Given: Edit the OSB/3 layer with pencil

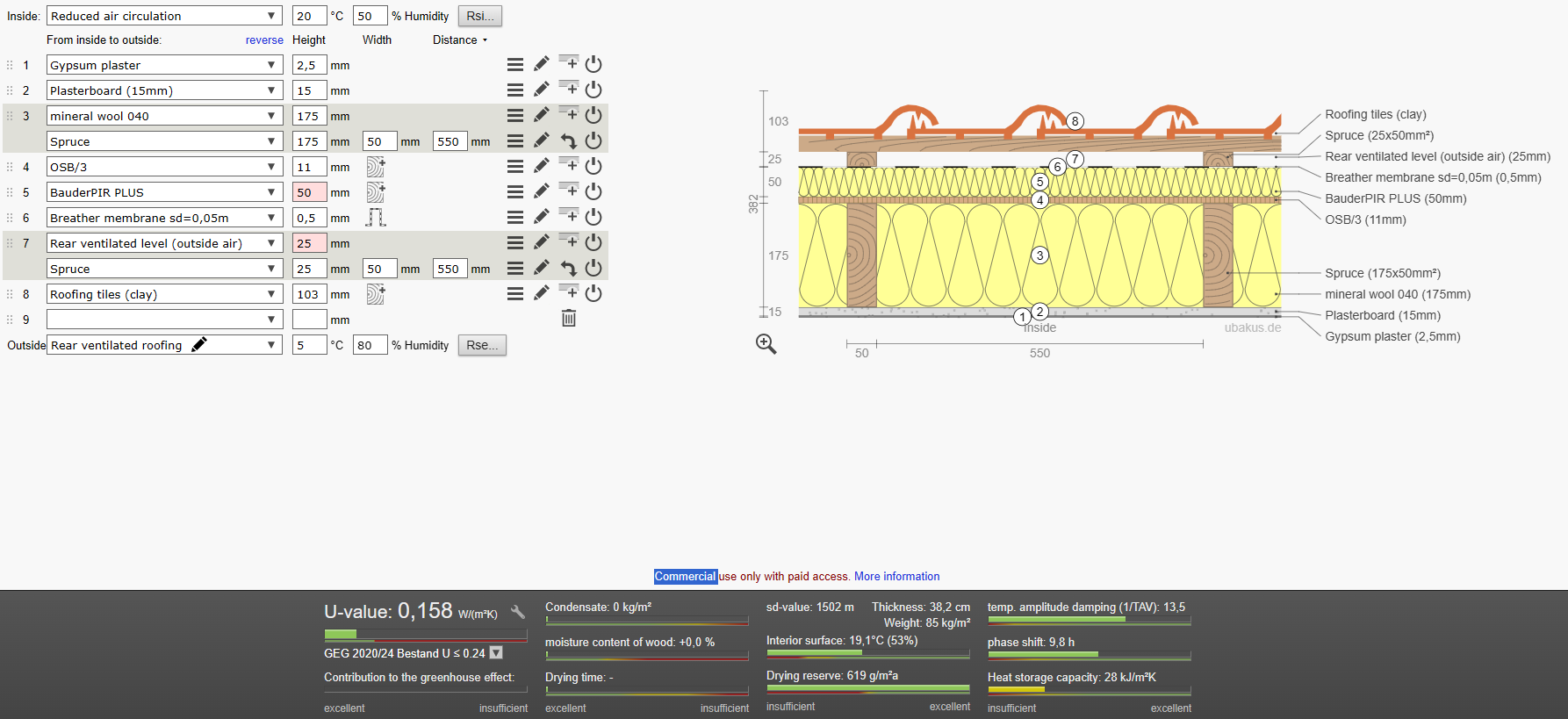Looking at the screenshot, I should click(x=542, y=166).
